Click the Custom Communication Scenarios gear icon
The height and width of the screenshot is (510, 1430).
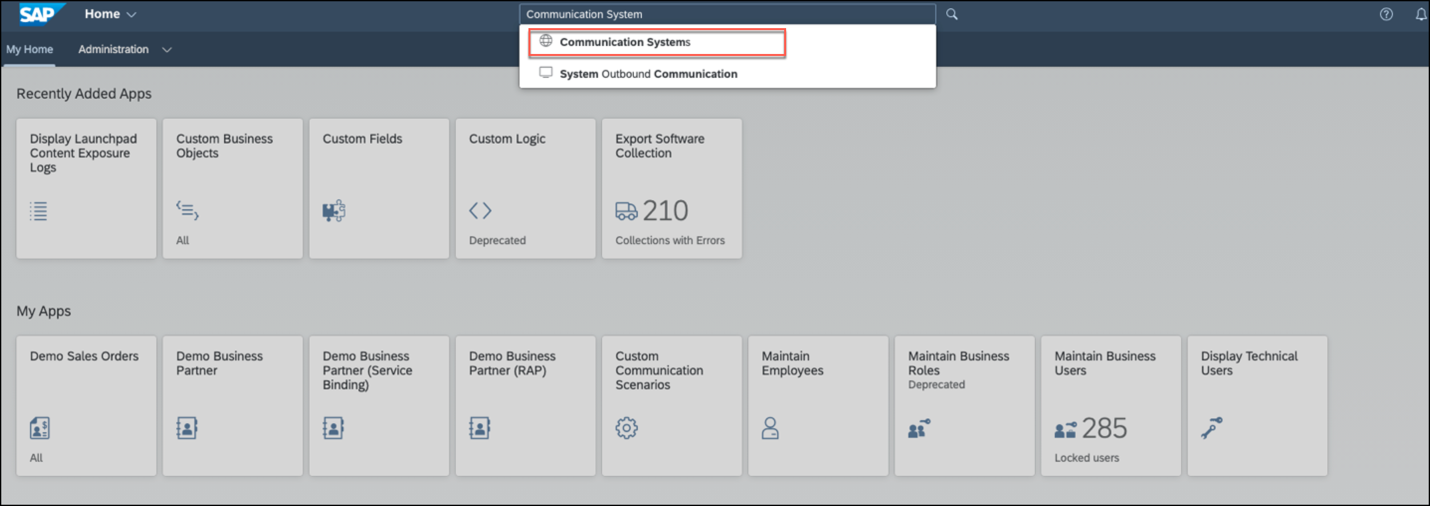point(626,428)
